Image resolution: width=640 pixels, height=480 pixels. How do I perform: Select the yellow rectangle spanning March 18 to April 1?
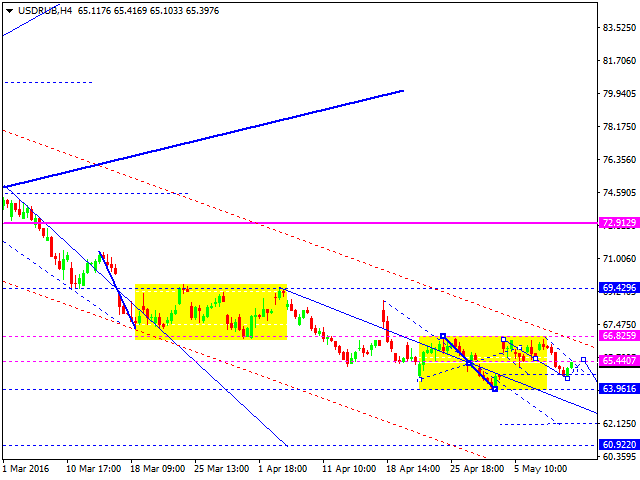[211, 312]
